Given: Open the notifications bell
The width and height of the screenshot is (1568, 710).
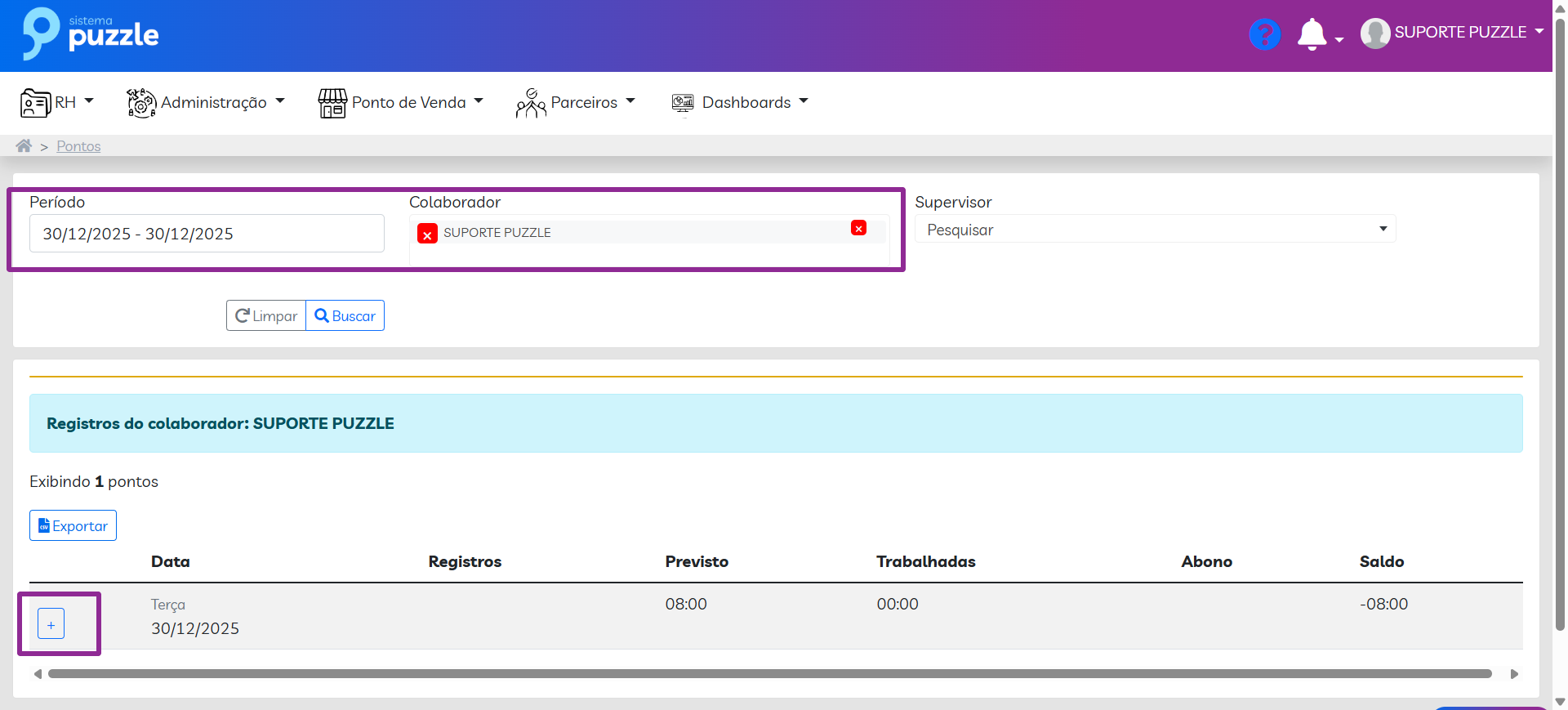Looking at the screenshot, I should [1312, 34].
